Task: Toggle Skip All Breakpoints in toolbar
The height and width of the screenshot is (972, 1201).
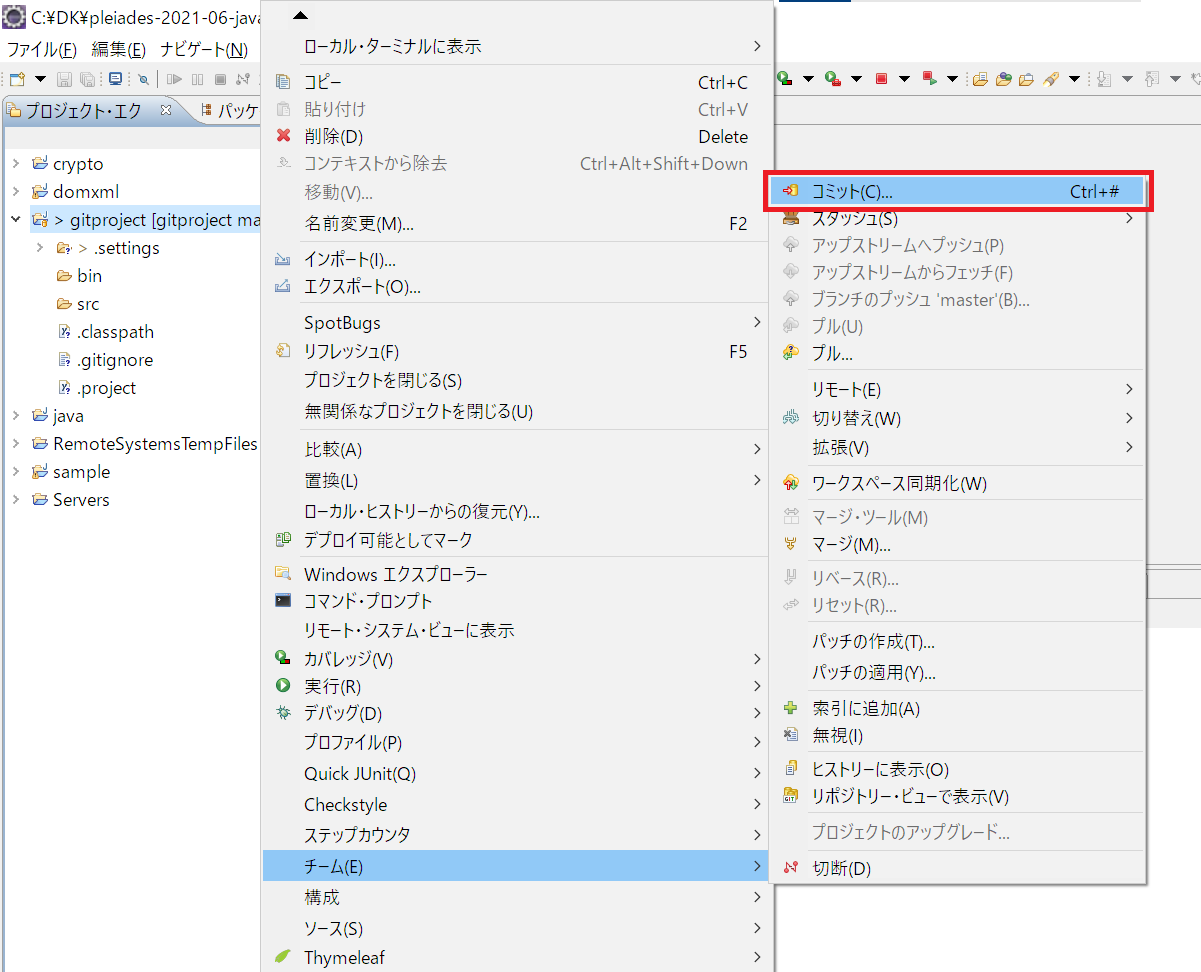Action: [x=143, y=79]
